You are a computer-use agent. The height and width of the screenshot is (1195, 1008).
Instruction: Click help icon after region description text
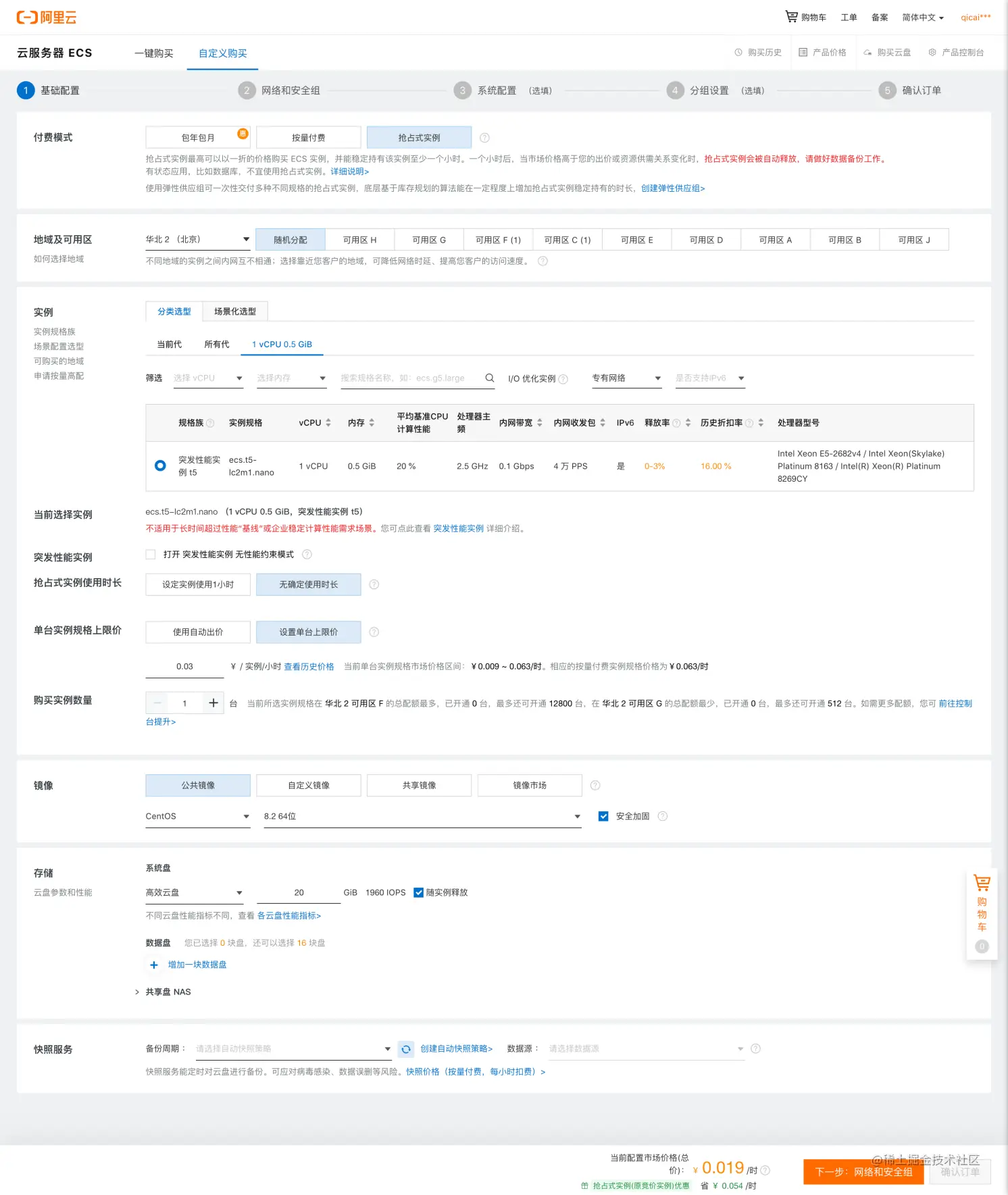click(543, 261)
